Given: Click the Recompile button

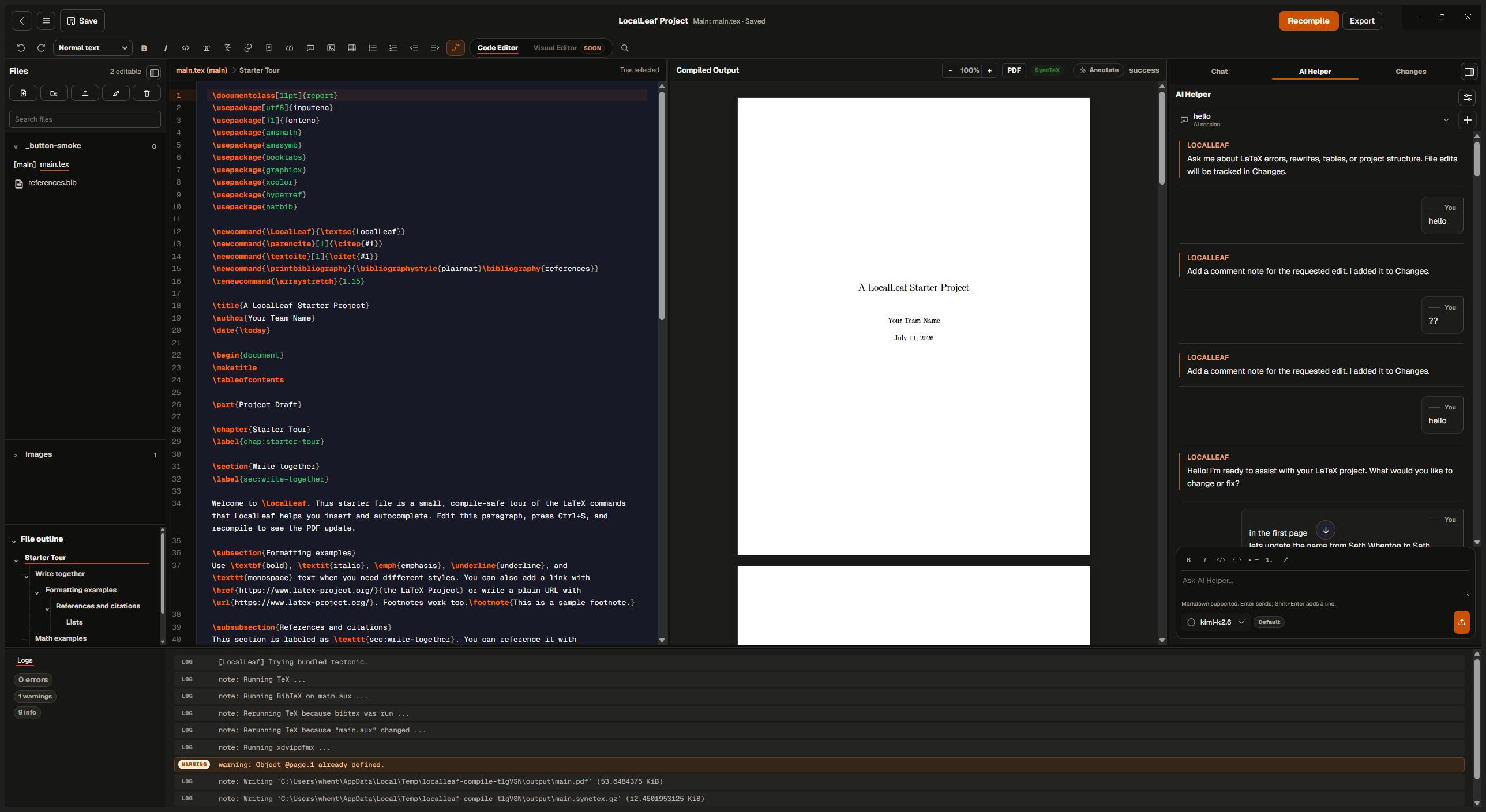Looking at the screenshot, I should [x=1308, y=21].
